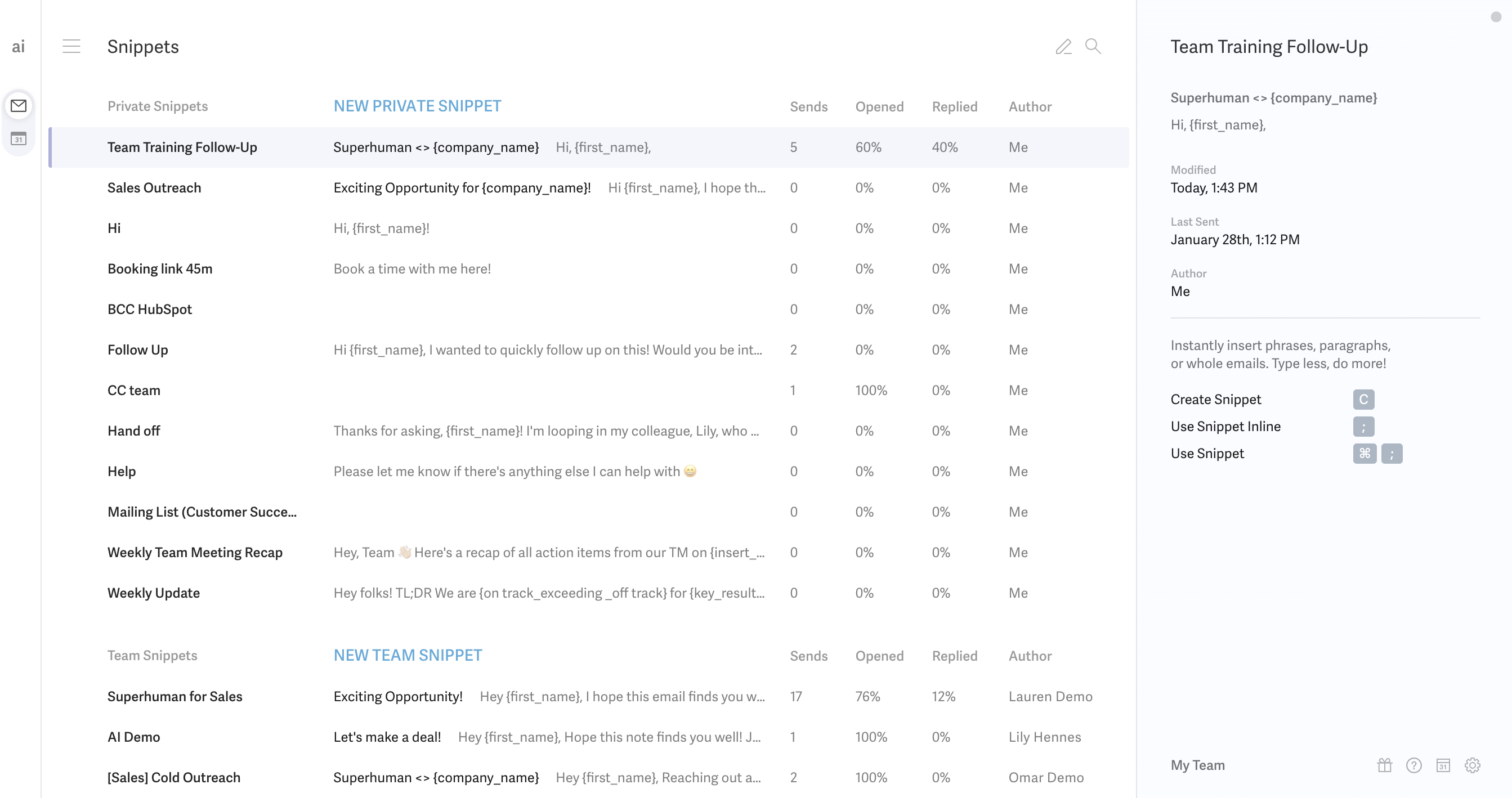Select the 'Weekly Update' snippet
Screen dimensions: 1512x798
pos(153,593)
